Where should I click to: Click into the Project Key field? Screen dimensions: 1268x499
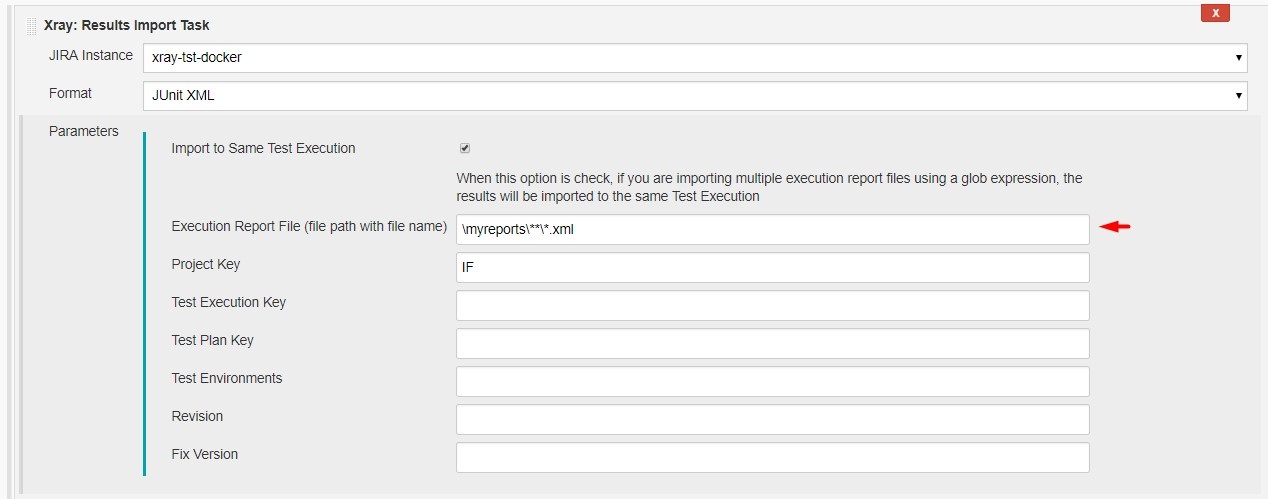(x=773, y=267)
